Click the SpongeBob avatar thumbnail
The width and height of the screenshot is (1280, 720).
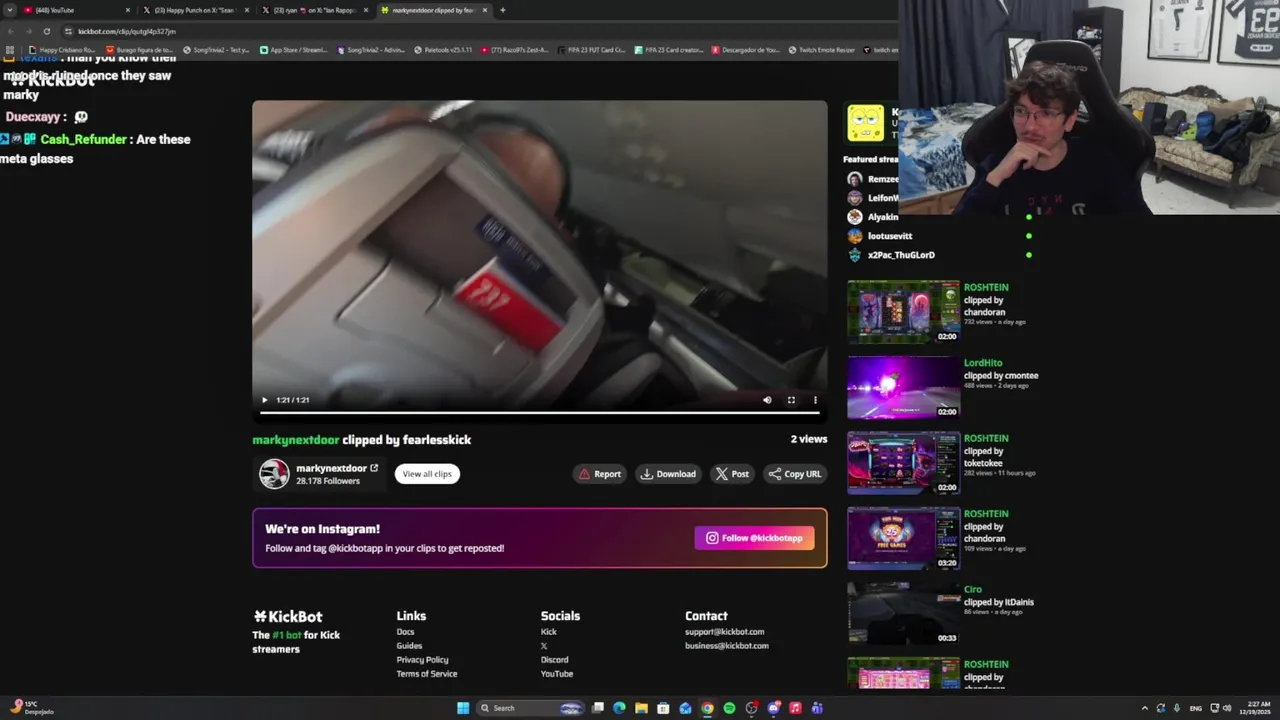click(x=866, y=123)
